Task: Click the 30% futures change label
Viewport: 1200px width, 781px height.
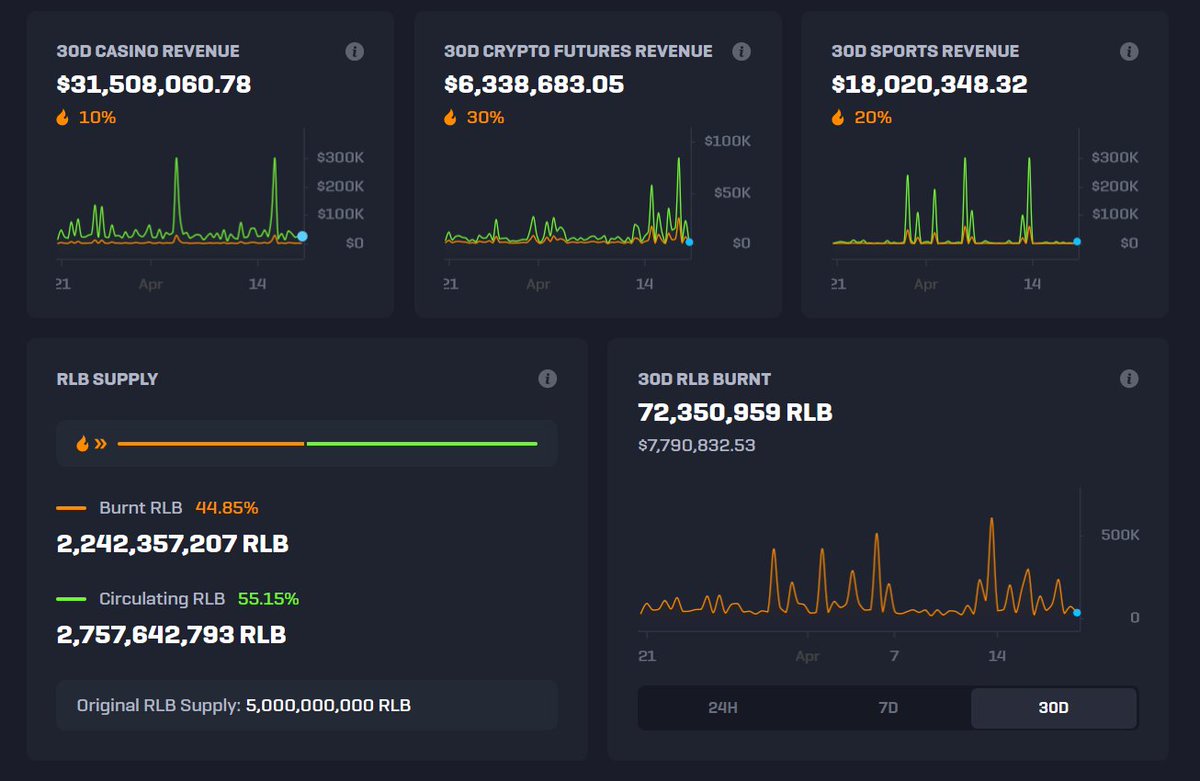Action: coord(485,118)
